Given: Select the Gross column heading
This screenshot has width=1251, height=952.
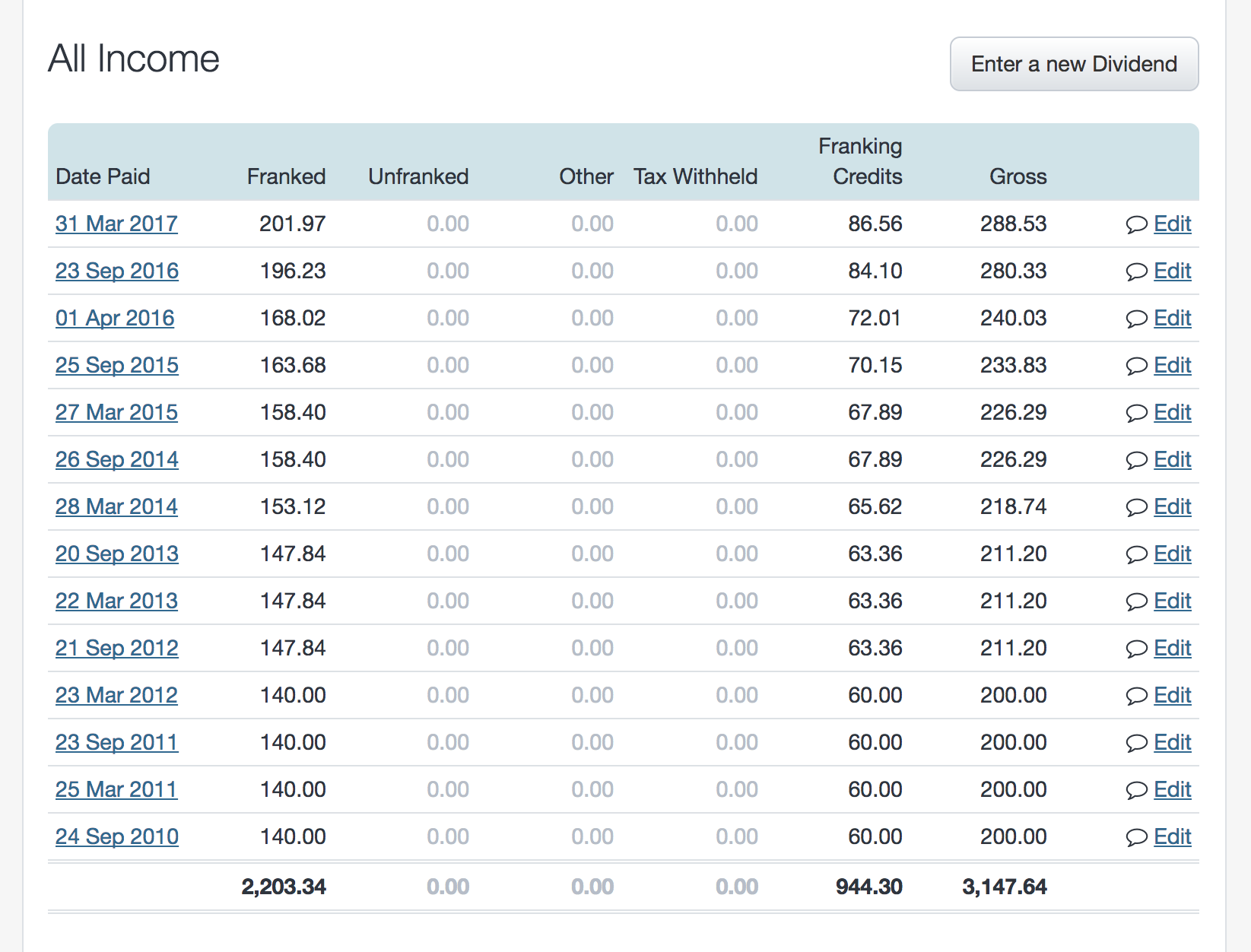Looking at the screenshot, I should (1018, 176).
